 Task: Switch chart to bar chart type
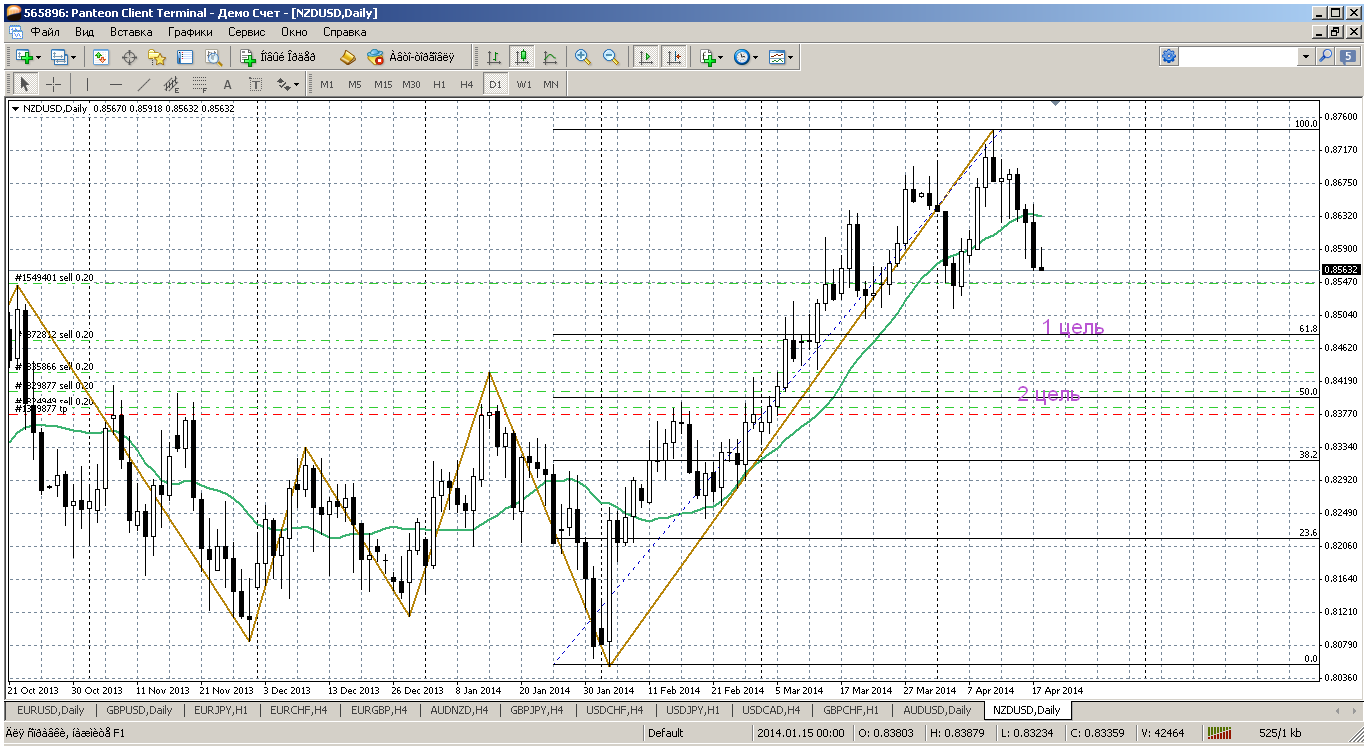tap(493, 58)
